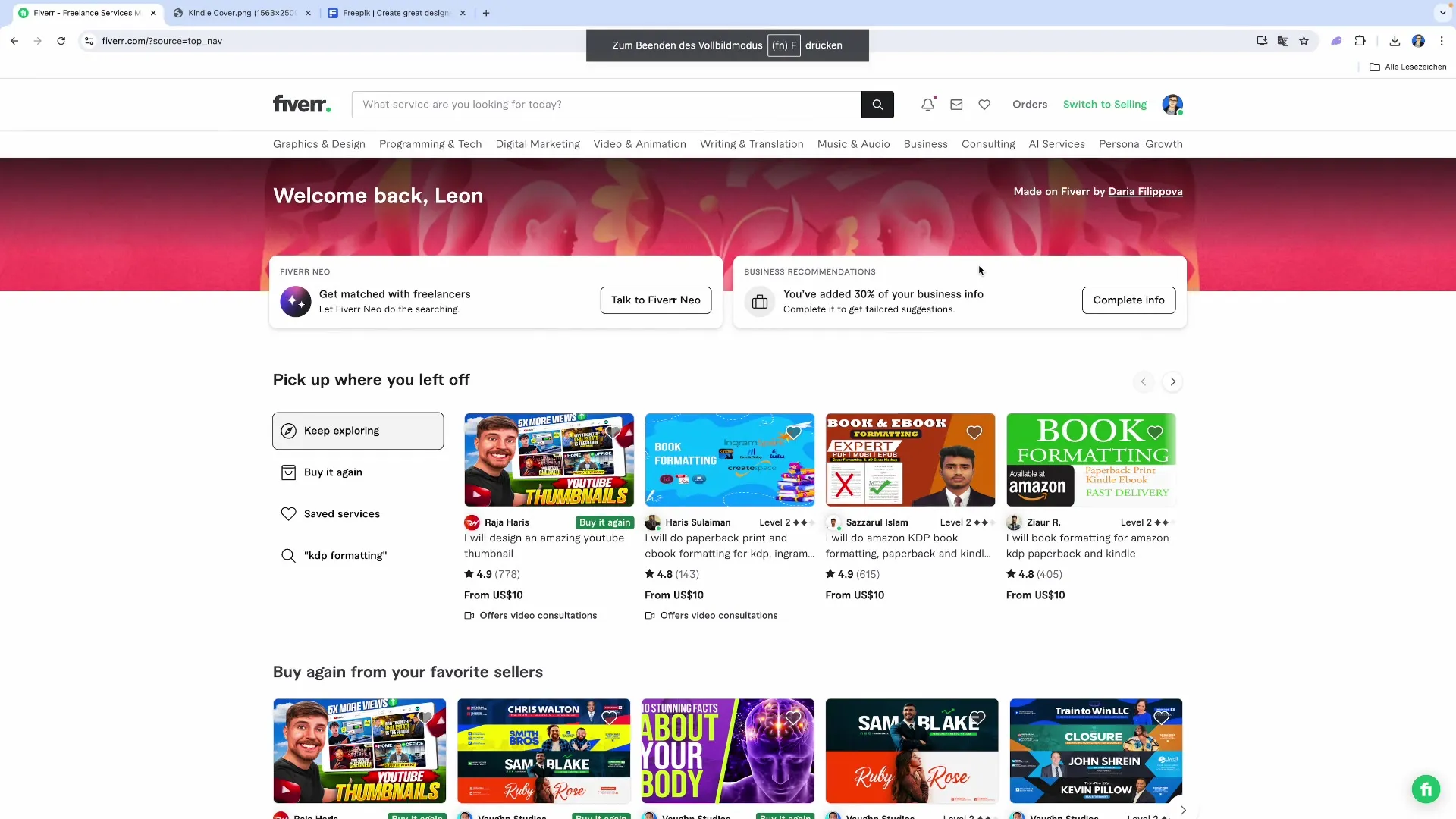This screenshot has height=819, width=1456.
Task: Open the profile avatar menu
Action: [x=1172, y=105]
